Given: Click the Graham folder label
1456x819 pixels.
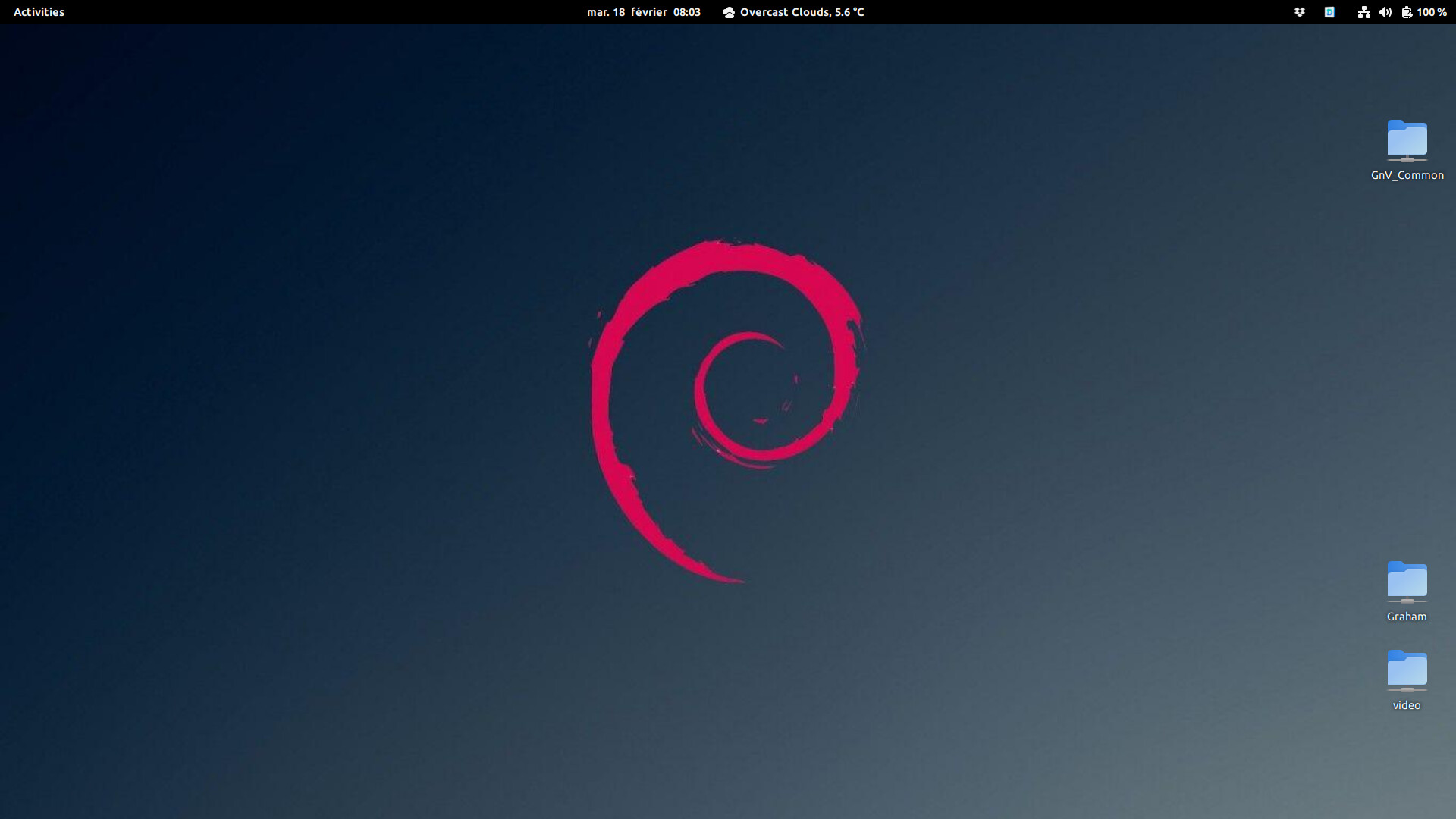Looking at the screenshot, I should [x=1407, y=617].
